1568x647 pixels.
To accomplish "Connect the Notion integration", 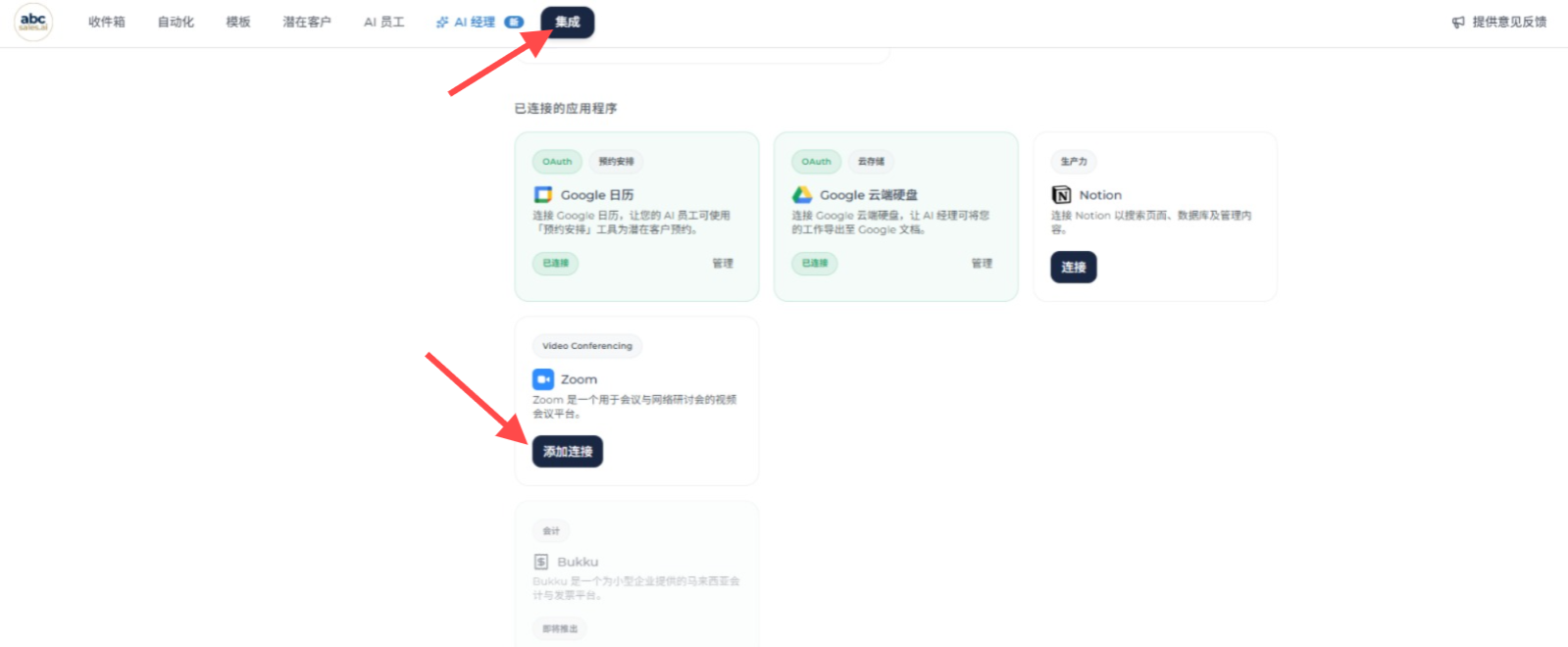I will tap(1074, 267).
